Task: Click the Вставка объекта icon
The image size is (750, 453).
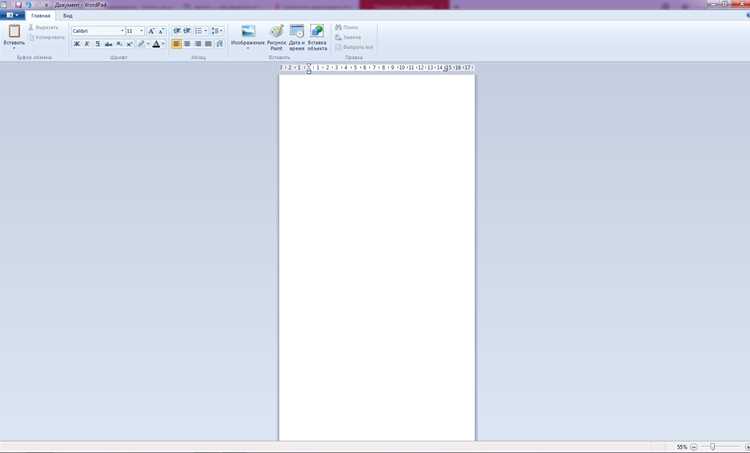Action: (317, 31)
